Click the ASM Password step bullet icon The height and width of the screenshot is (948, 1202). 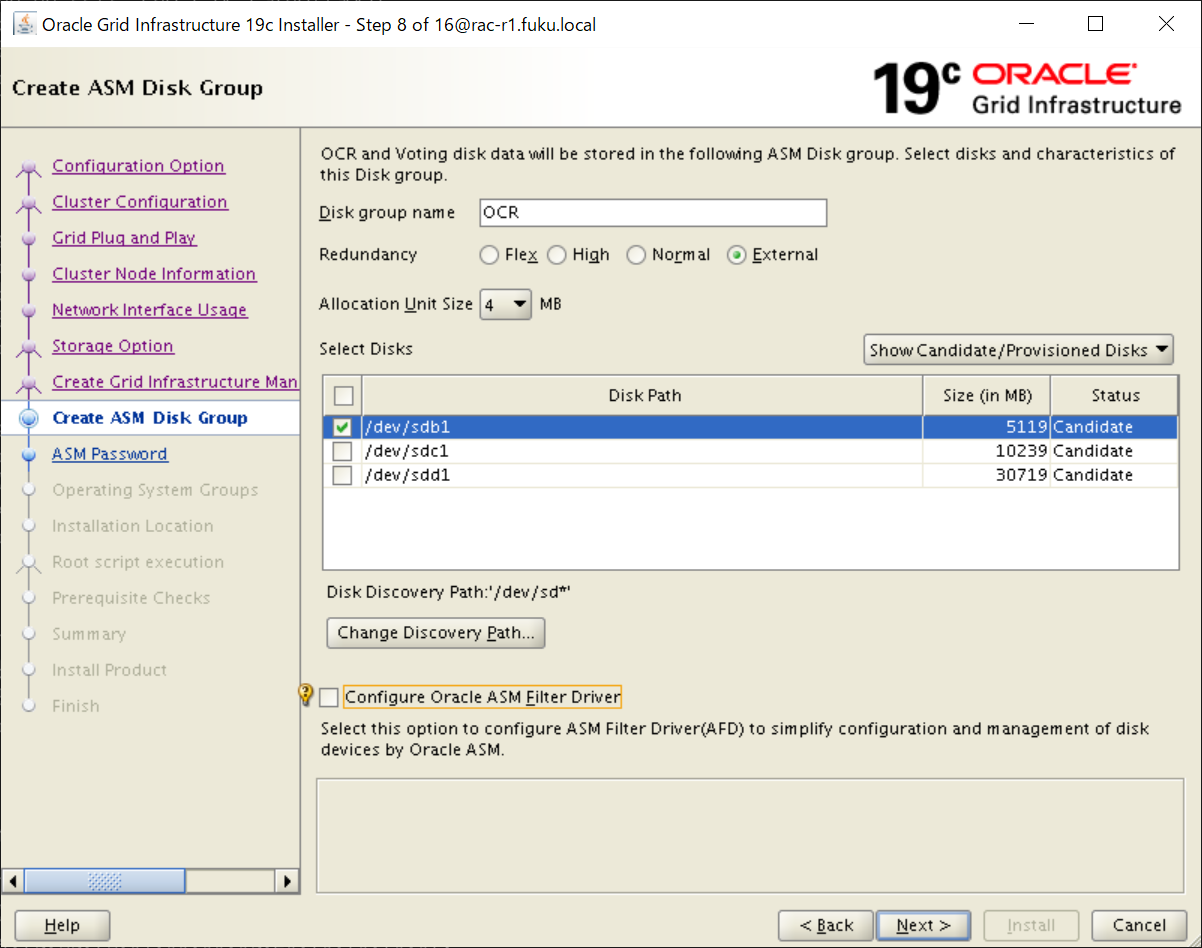[x=29, y=454]
